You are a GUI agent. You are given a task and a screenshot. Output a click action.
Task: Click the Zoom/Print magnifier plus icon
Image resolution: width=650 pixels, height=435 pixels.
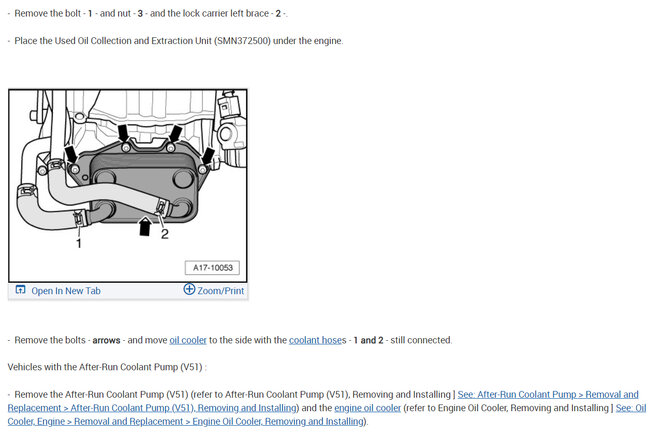189,289
